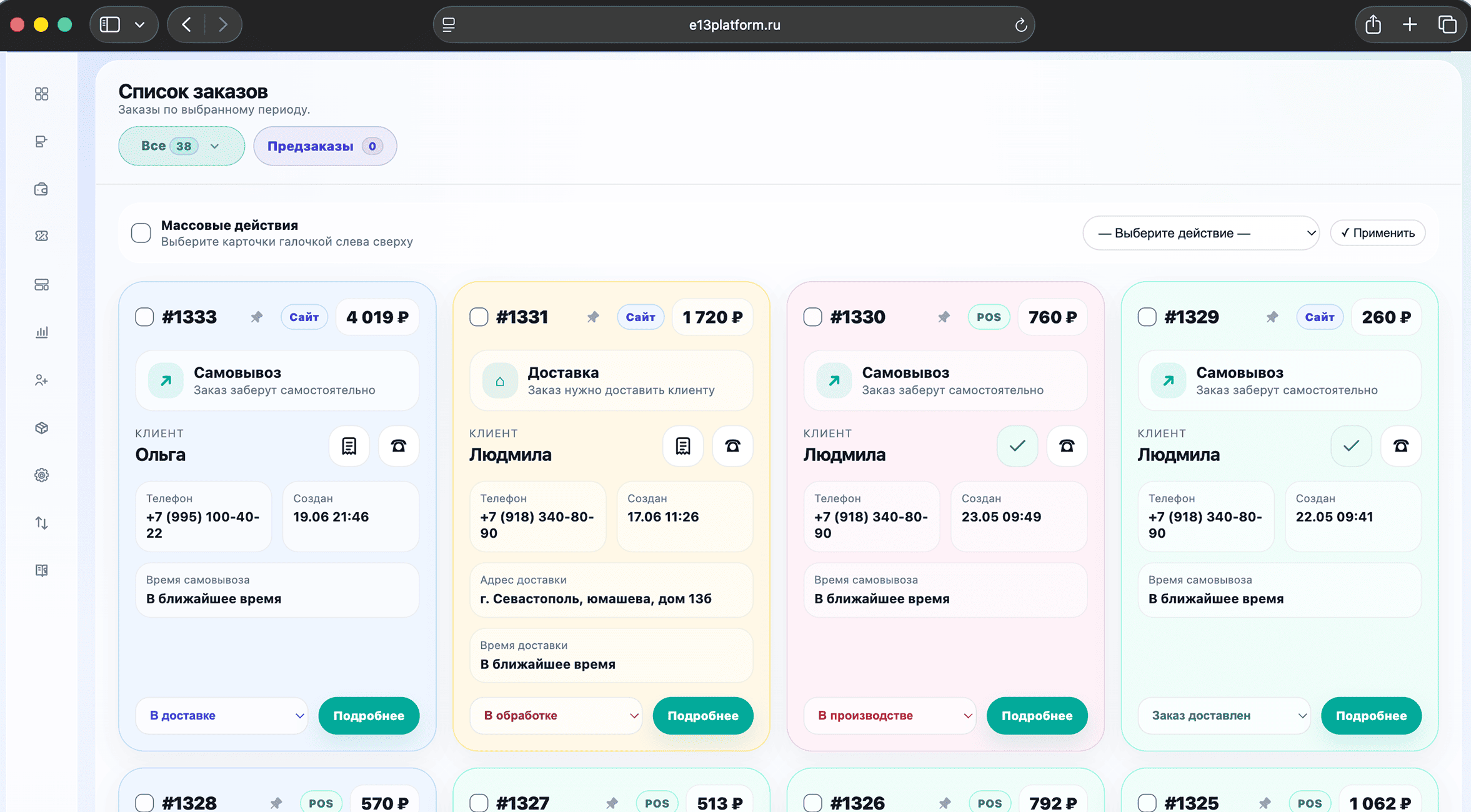Select order #1325 checkbox

(1147, 803)
